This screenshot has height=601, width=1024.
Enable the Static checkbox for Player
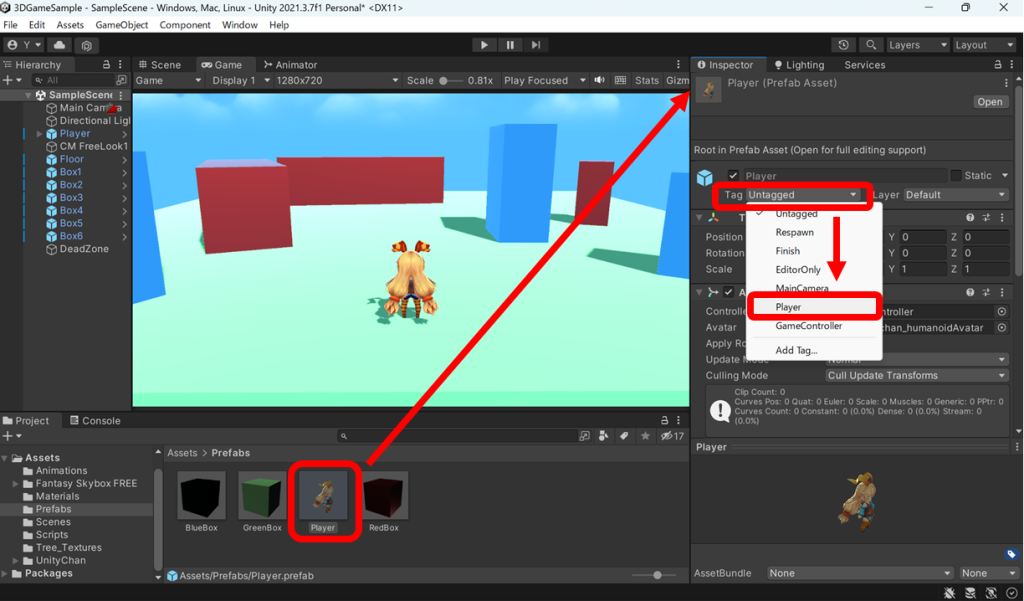click(957, 175)
